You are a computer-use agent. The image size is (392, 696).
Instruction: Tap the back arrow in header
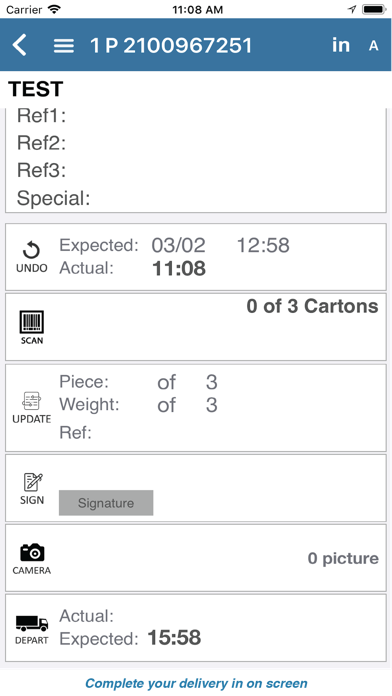pos(20,45)
